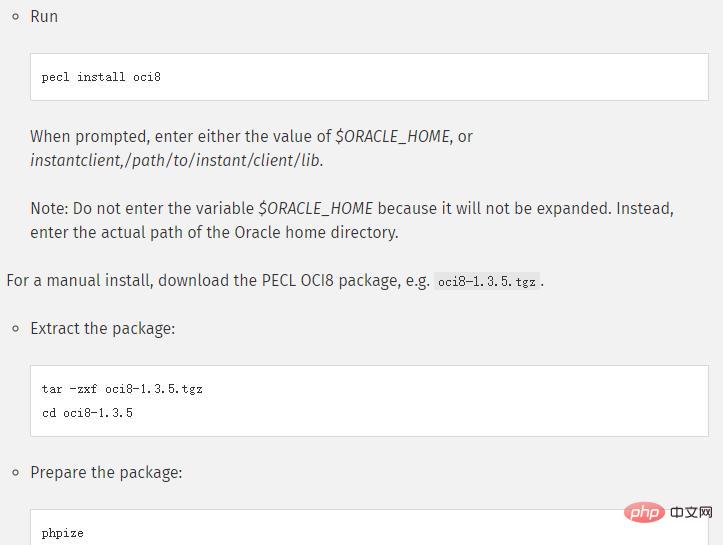Click the php logo badge
Image resolution: width=723 pixels, height=545 pixels.
(643, 512)
